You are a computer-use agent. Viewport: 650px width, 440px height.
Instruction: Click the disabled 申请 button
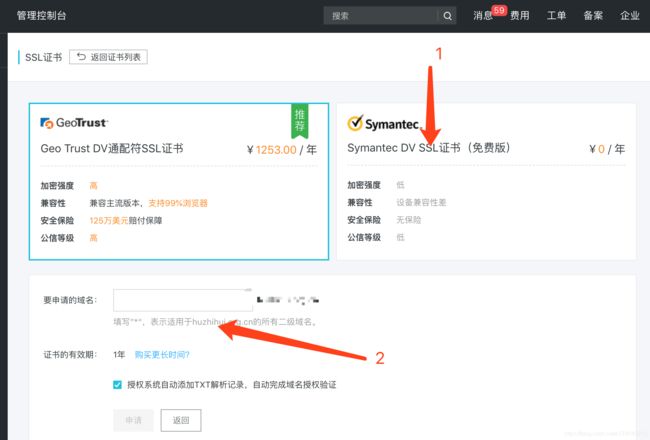133,420
